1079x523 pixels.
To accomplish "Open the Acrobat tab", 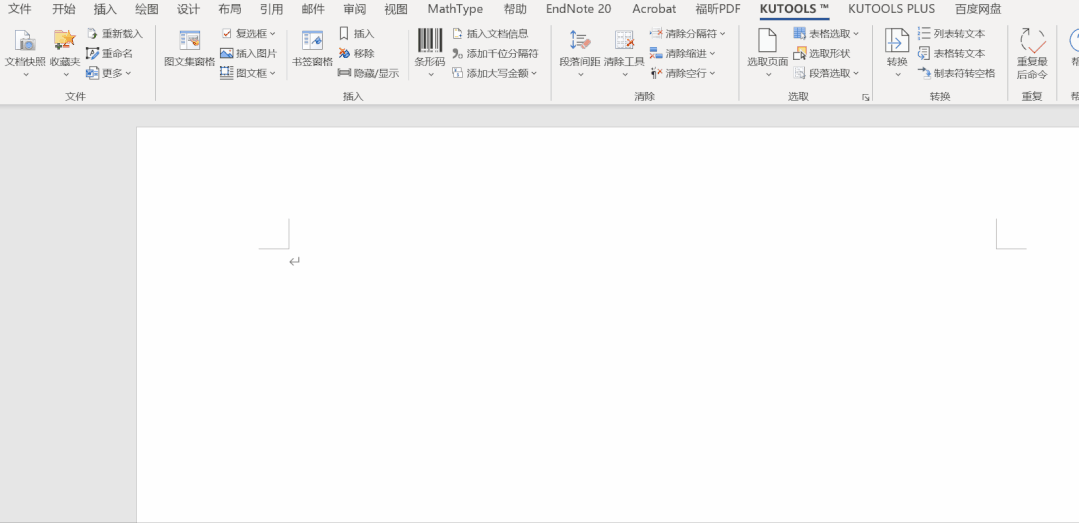I will pyautogui.click(x=654, y=9).
